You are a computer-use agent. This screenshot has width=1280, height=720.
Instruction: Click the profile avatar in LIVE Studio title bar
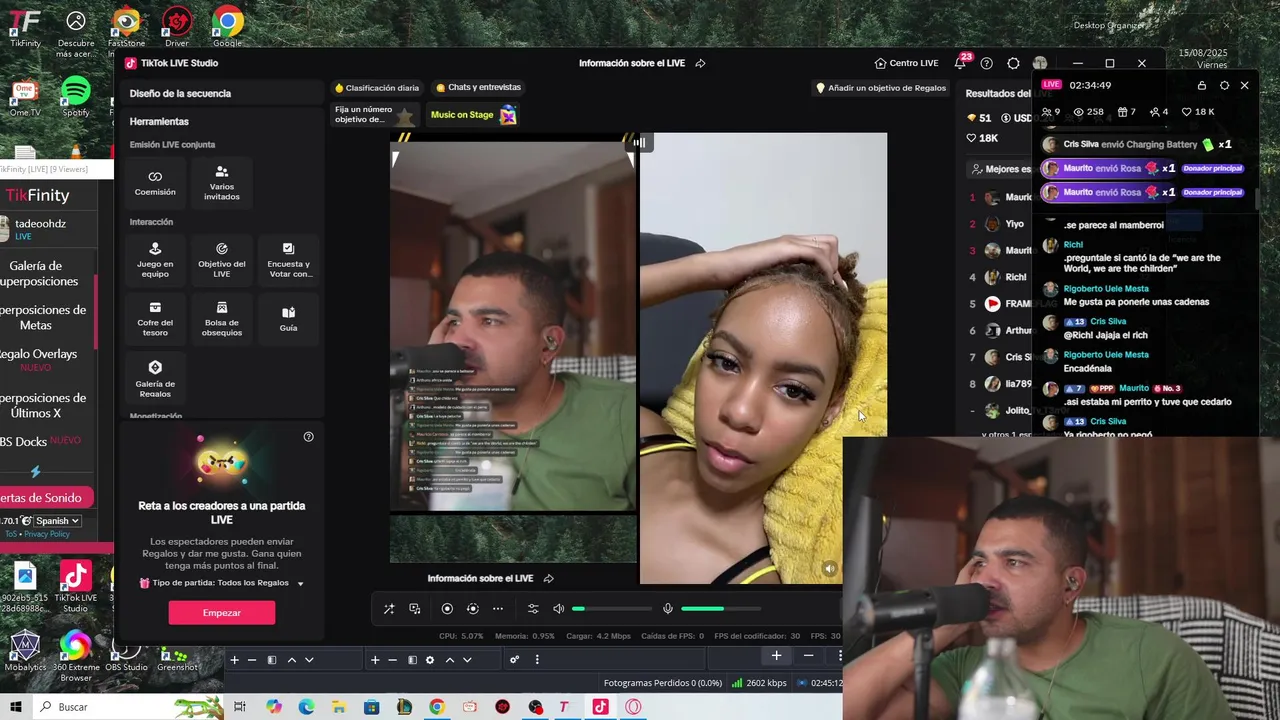point(1040,63)
